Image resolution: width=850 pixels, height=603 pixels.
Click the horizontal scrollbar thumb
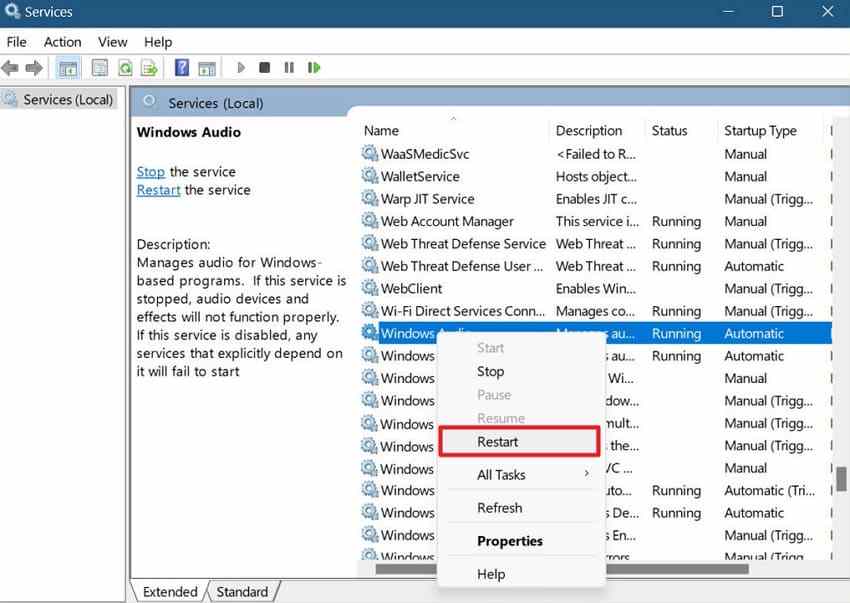click(x=562, y=569)
